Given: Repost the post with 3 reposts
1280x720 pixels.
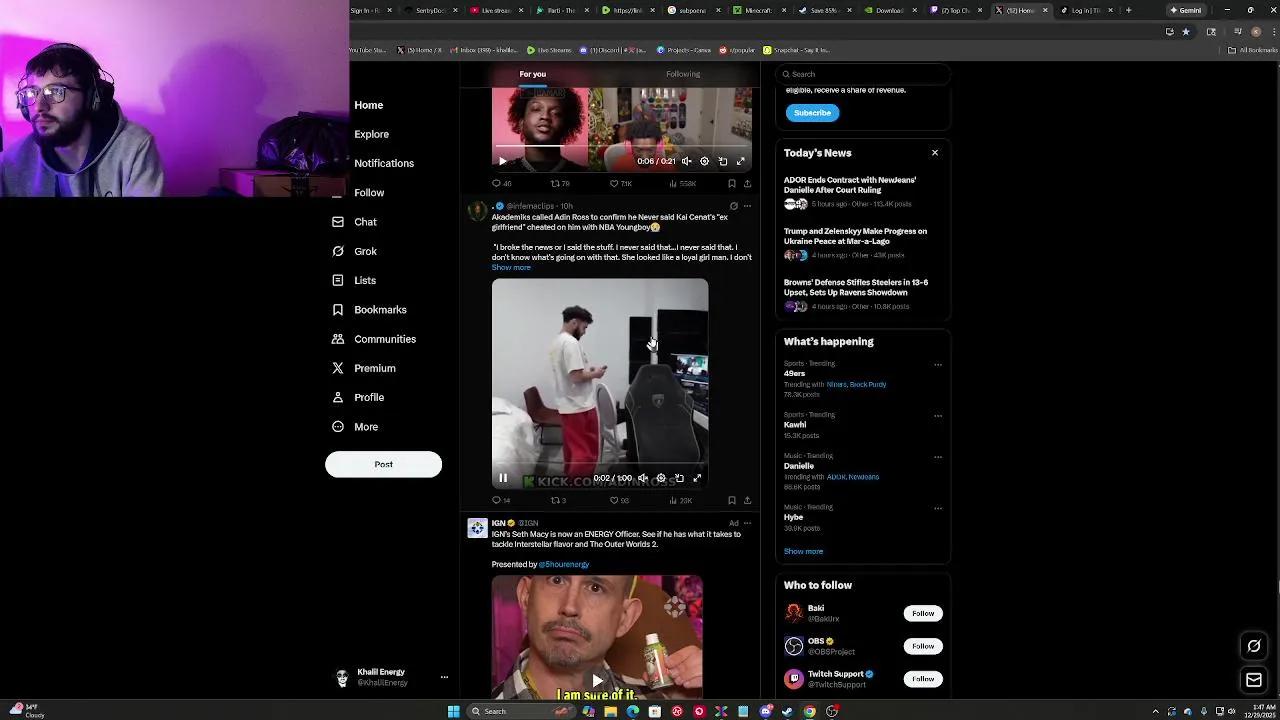Looking at the screenshot, I should pyautogui.click(x=558, y=500).
